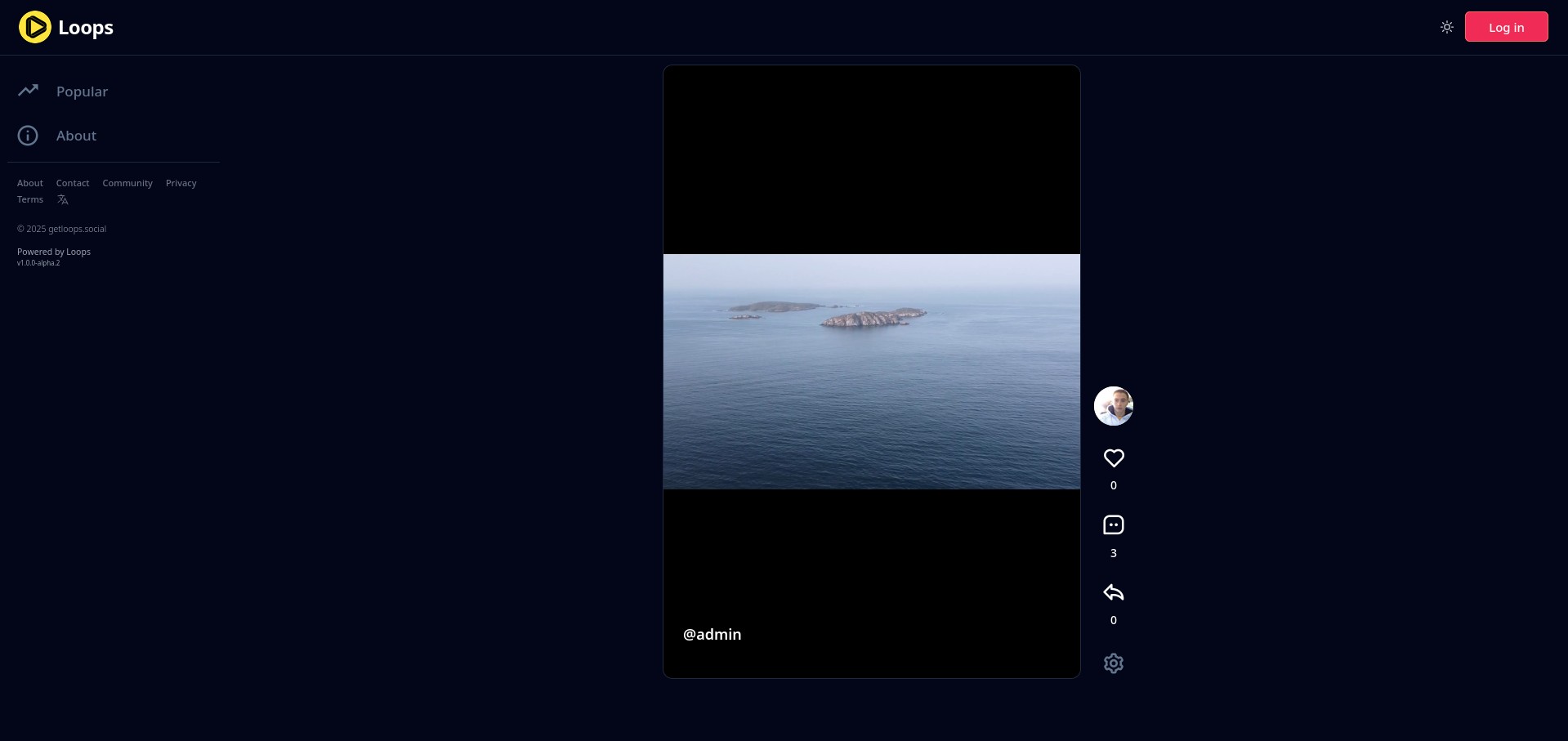Open comments using the speech bubble icon
Viewport: 1568px width, 741px height.
pyautogui.click(x=1113, y=525)
